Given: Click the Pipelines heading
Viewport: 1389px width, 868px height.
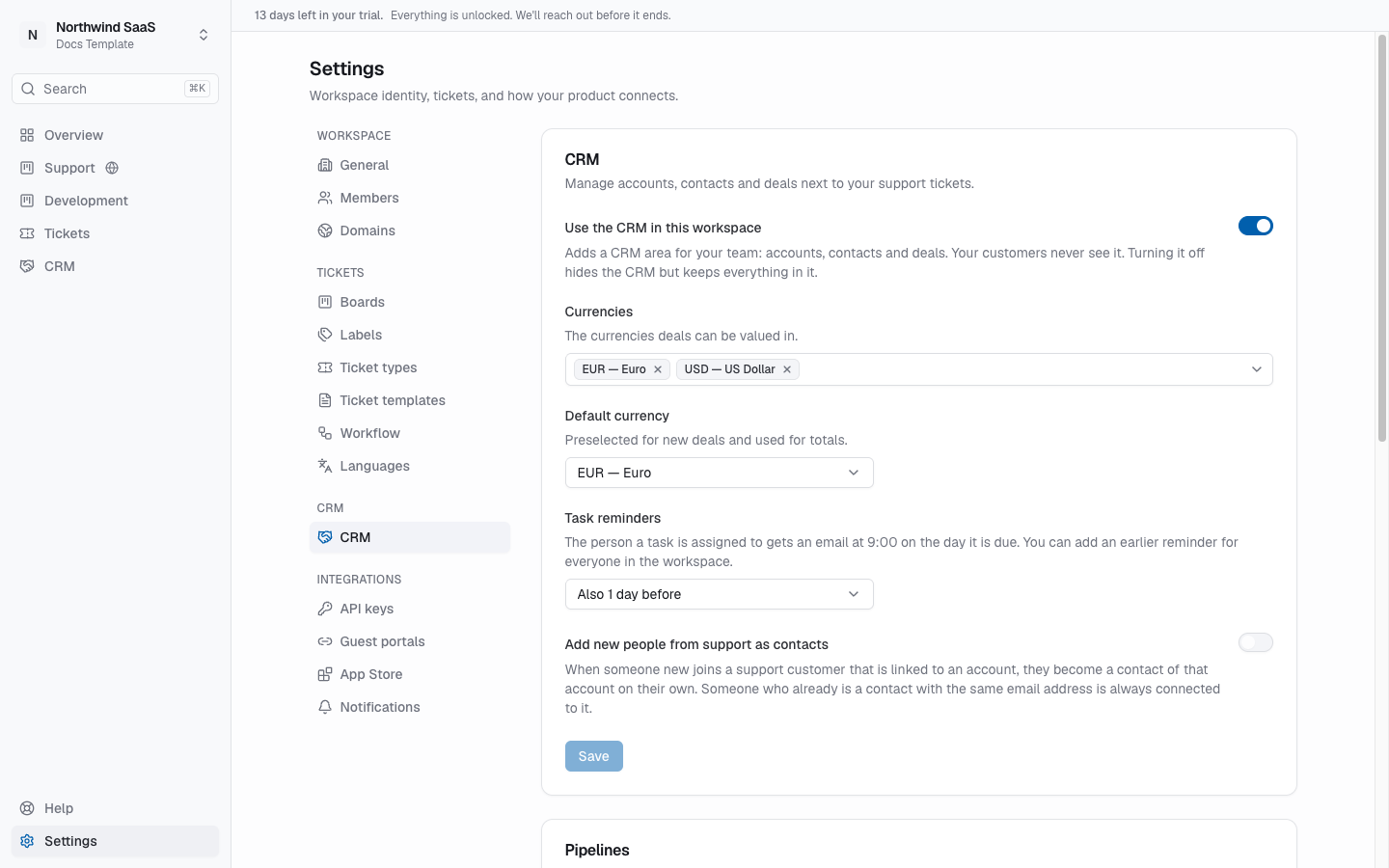Looking at the screenshot, I should coord(597,850).
